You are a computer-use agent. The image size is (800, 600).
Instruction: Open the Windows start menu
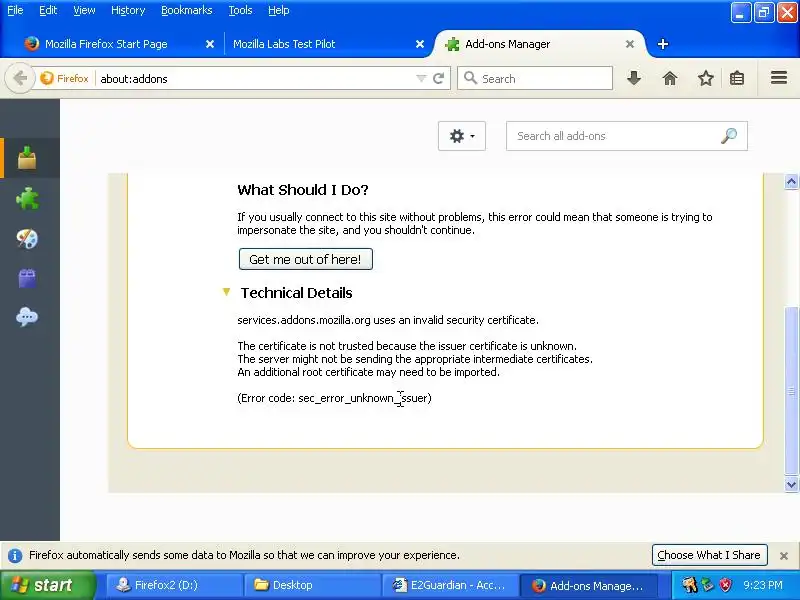click(47, 585)
